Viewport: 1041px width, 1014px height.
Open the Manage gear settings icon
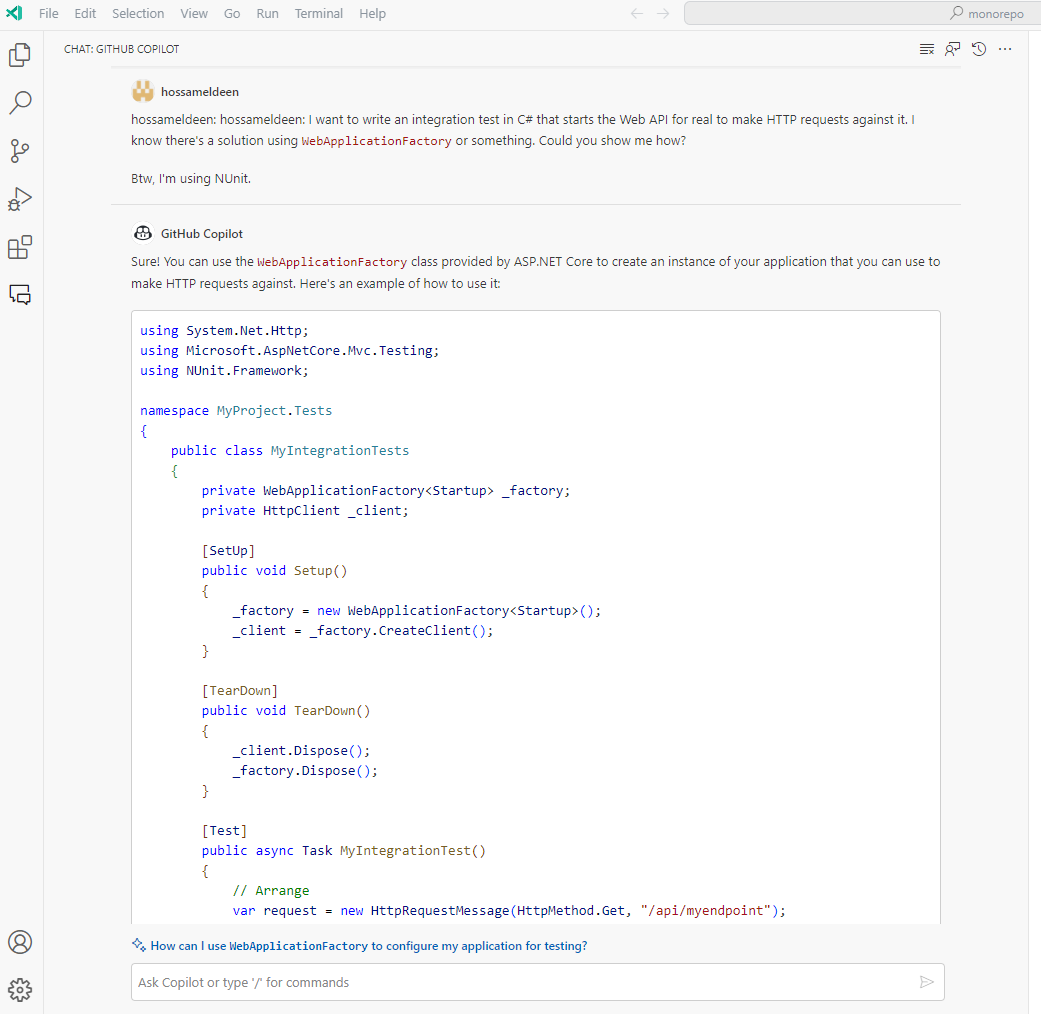tap(20, 989)
